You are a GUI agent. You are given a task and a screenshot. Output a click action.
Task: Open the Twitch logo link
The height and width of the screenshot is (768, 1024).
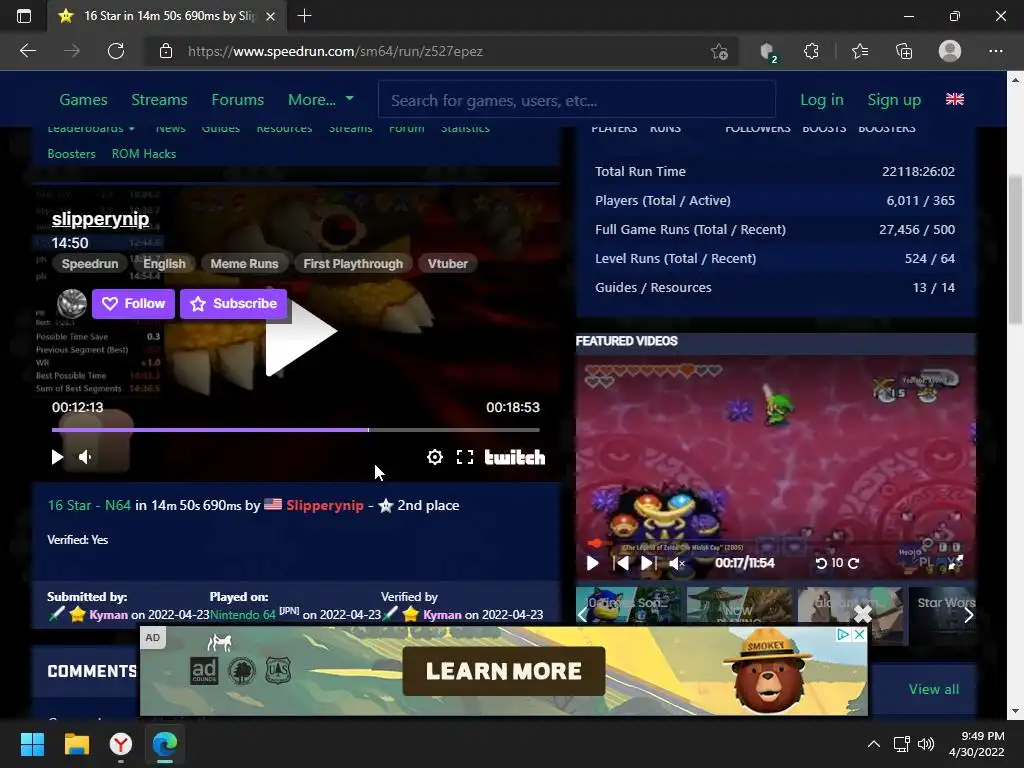pyautogui.click(x=515, y=457)
